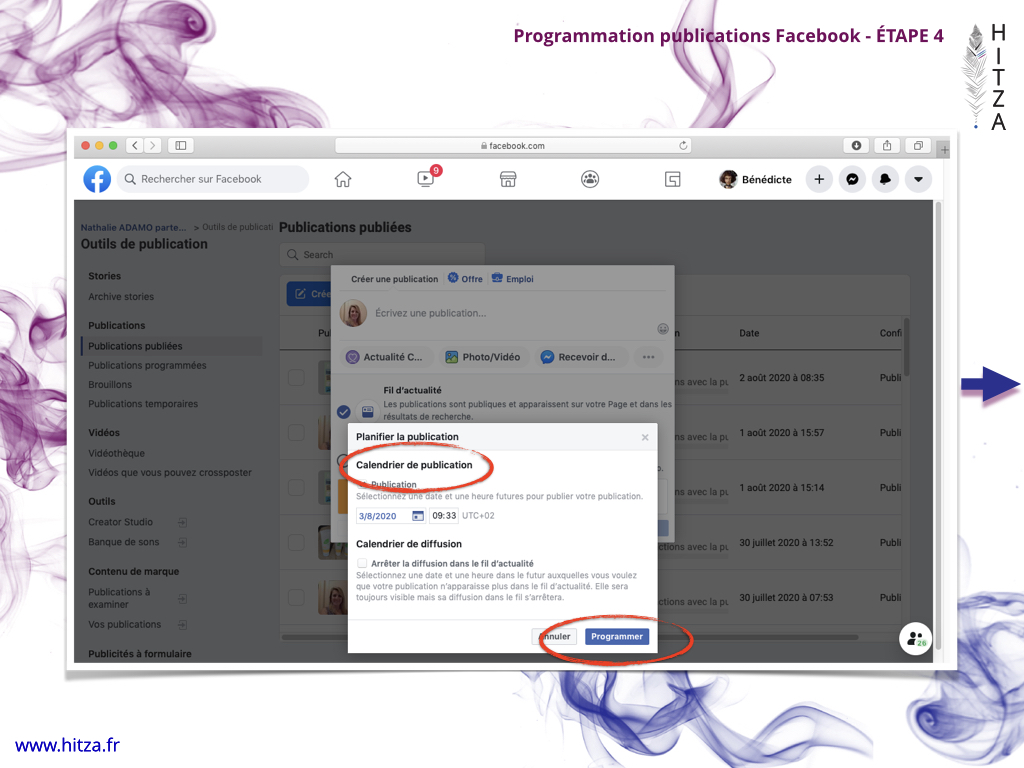Select checkbox for 30 juillet 13:52 row
The width and height of the screenshot is (1024, 768).
(296, 542)
